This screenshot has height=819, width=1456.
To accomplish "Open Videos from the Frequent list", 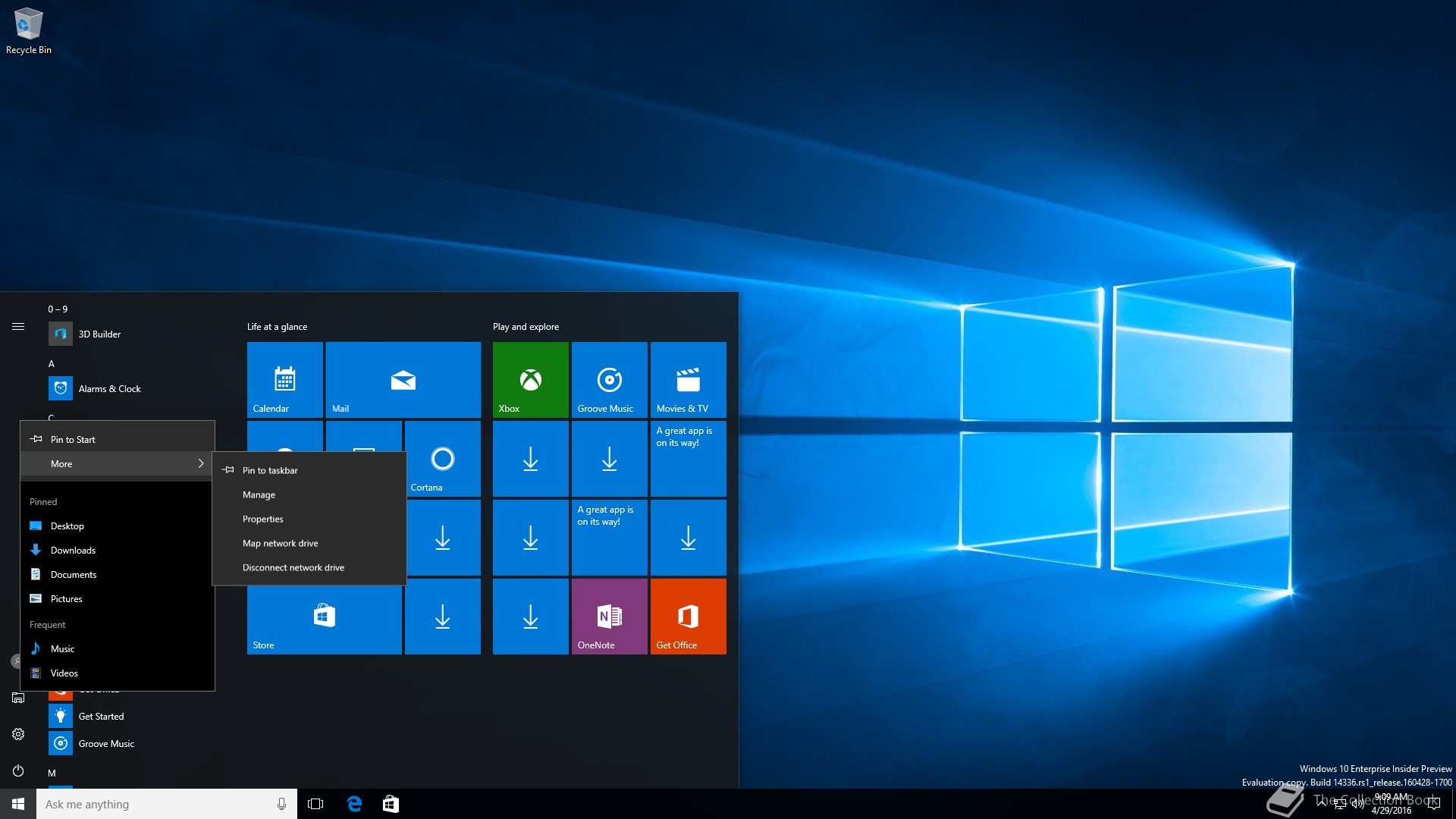I will pos(118,673).
